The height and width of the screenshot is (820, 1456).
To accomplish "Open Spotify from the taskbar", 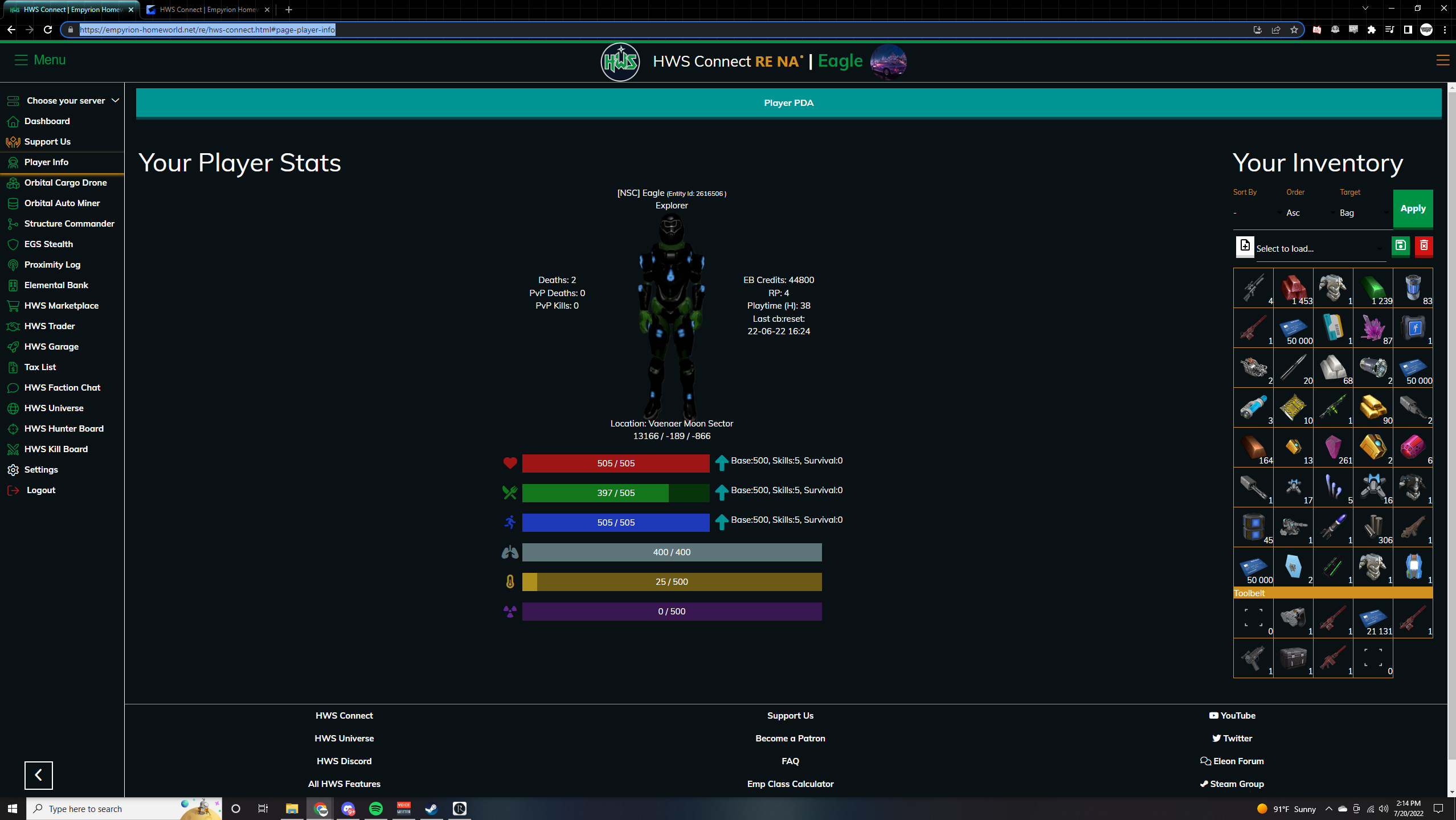I will coord(376,809).
